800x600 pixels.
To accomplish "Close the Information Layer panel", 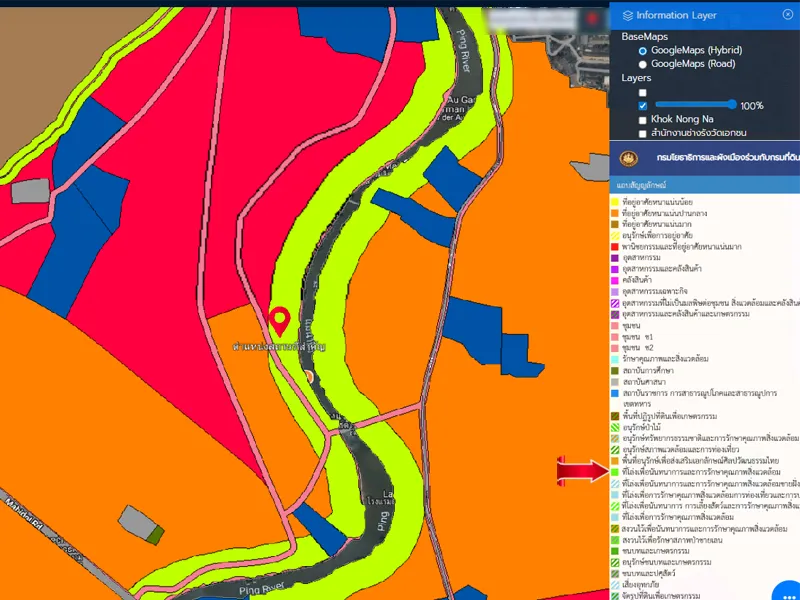I will [789, 15].
